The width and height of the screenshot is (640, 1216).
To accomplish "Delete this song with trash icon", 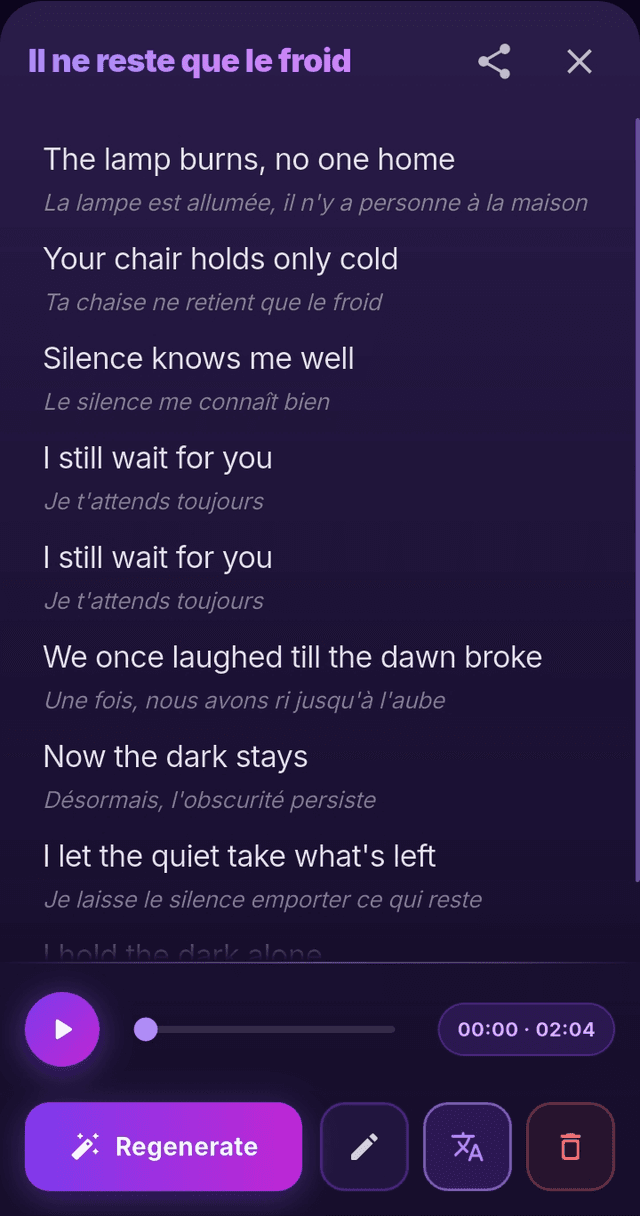I will (570, 1146).
